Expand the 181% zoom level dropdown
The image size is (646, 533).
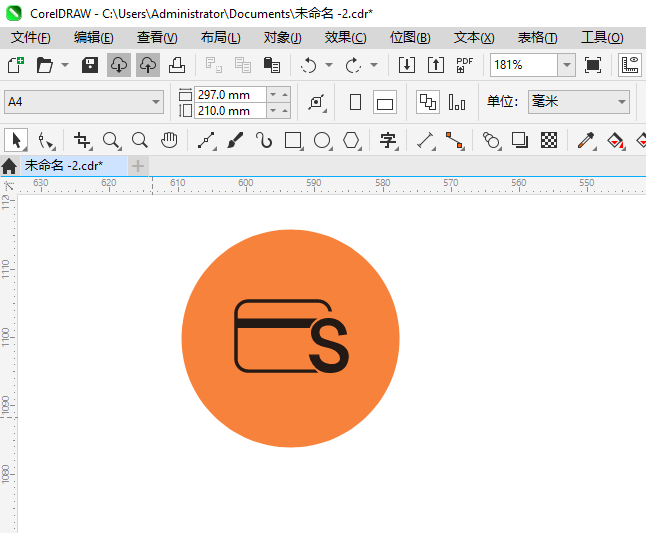pyautogui.click(x=566, y=65)
